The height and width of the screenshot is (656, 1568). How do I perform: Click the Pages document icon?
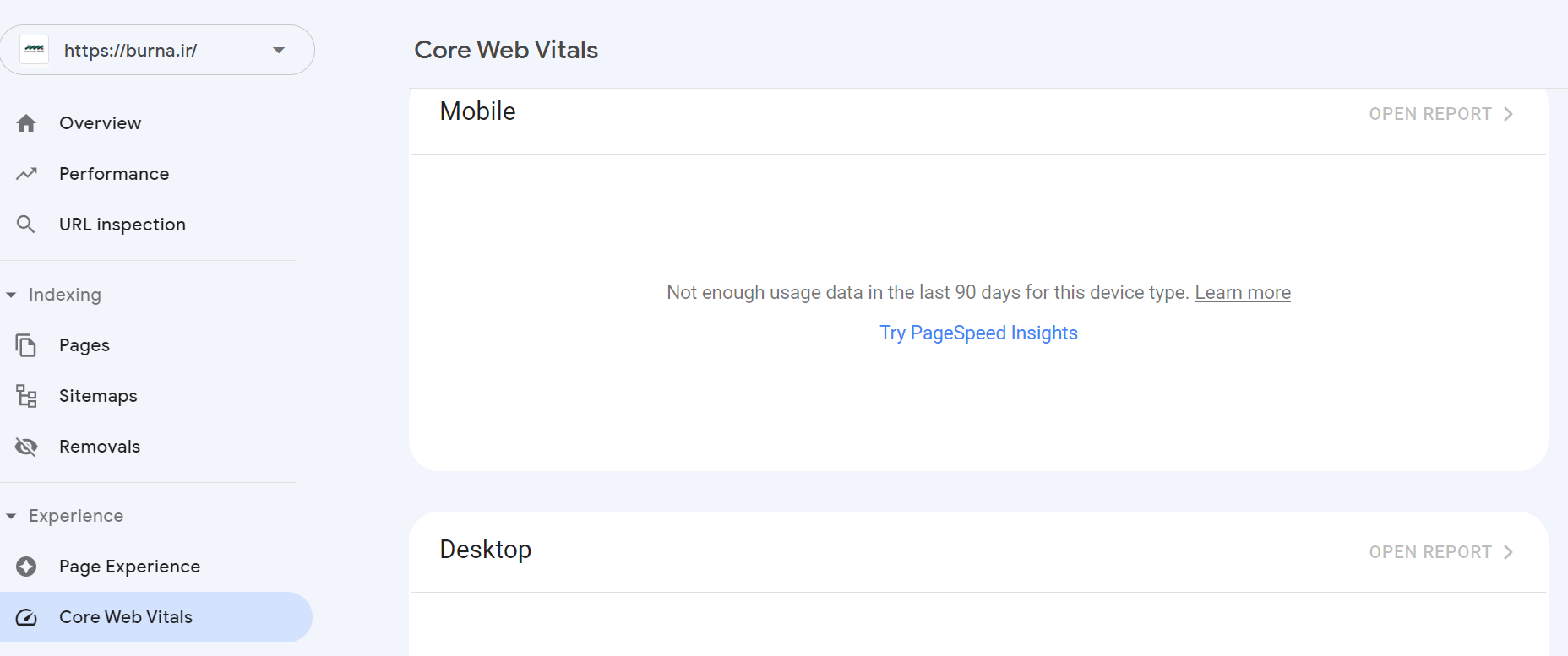click(x=26, y=345)
